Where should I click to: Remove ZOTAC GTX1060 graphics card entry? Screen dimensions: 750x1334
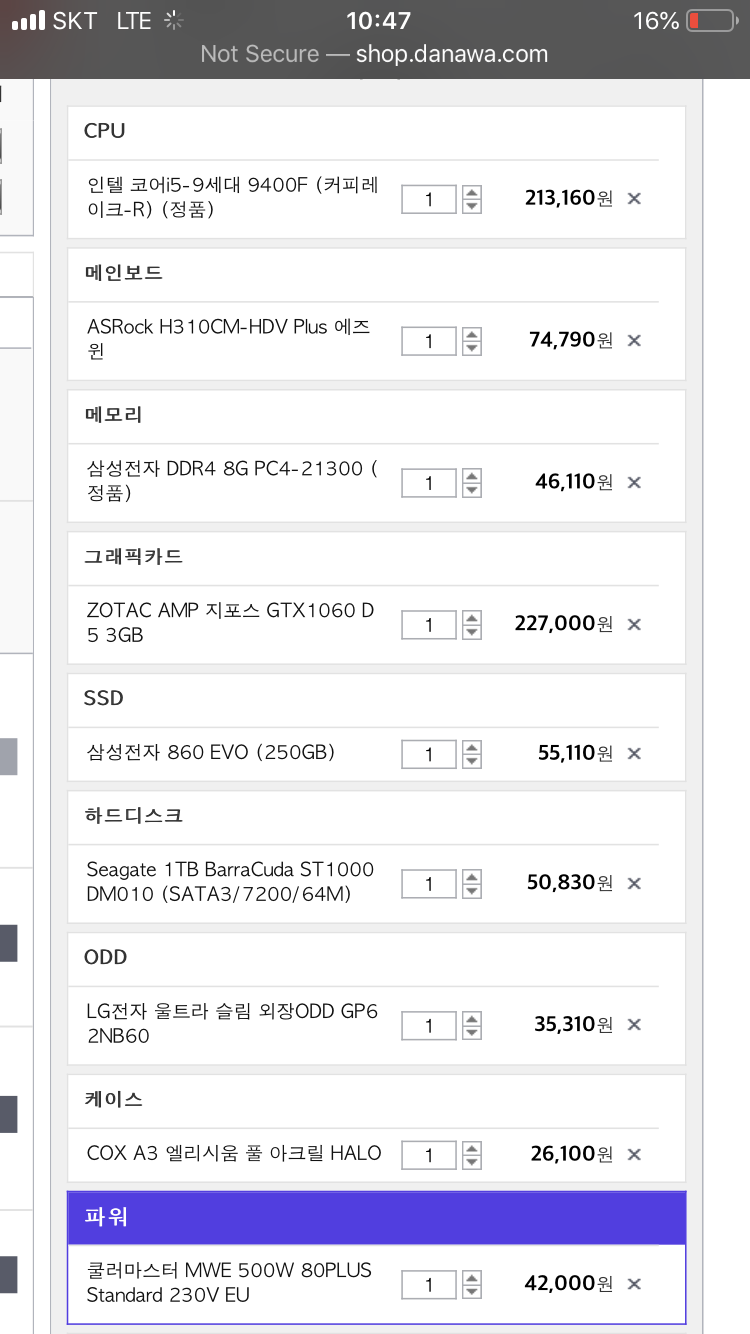click(634, 624)
